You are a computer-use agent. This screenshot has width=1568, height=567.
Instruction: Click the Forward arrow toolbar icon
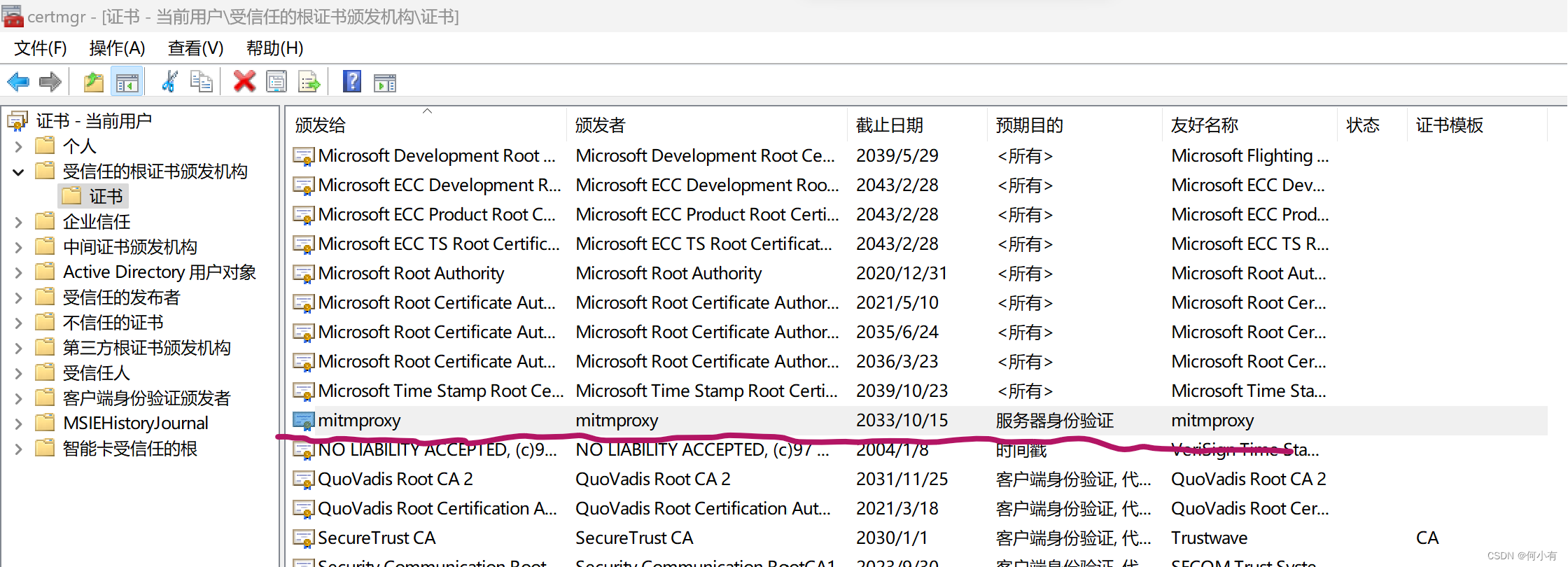50,83
